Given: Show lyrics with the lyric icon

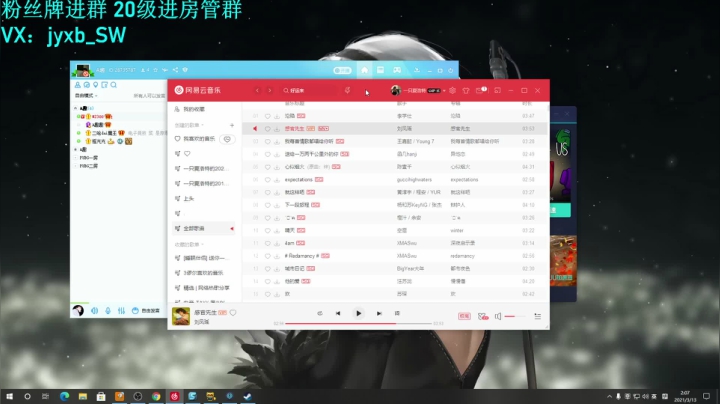Looking at the screenshot, I should tap(397, 314).
